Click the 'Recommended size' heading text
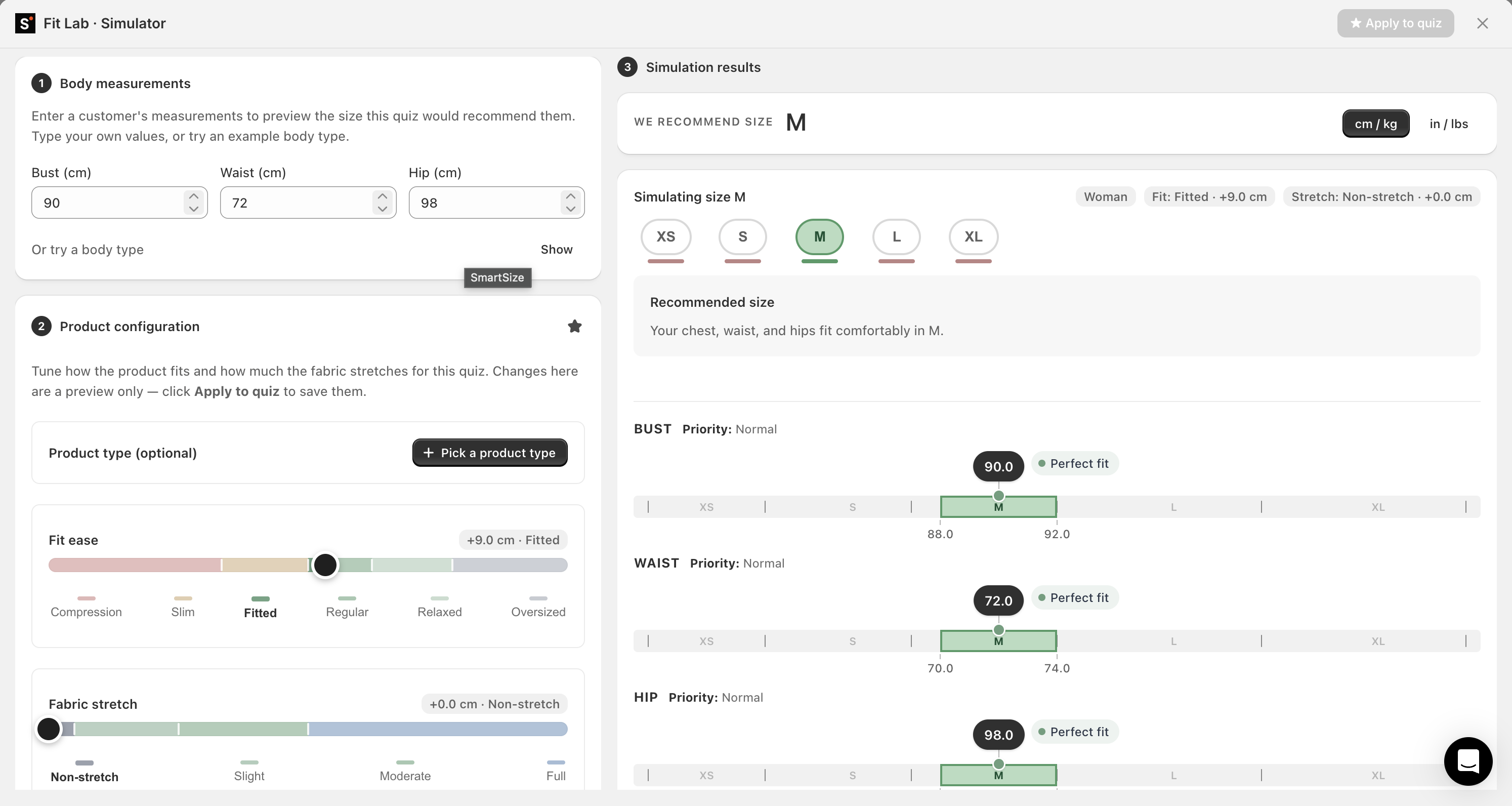 click(x=712, y=303)
